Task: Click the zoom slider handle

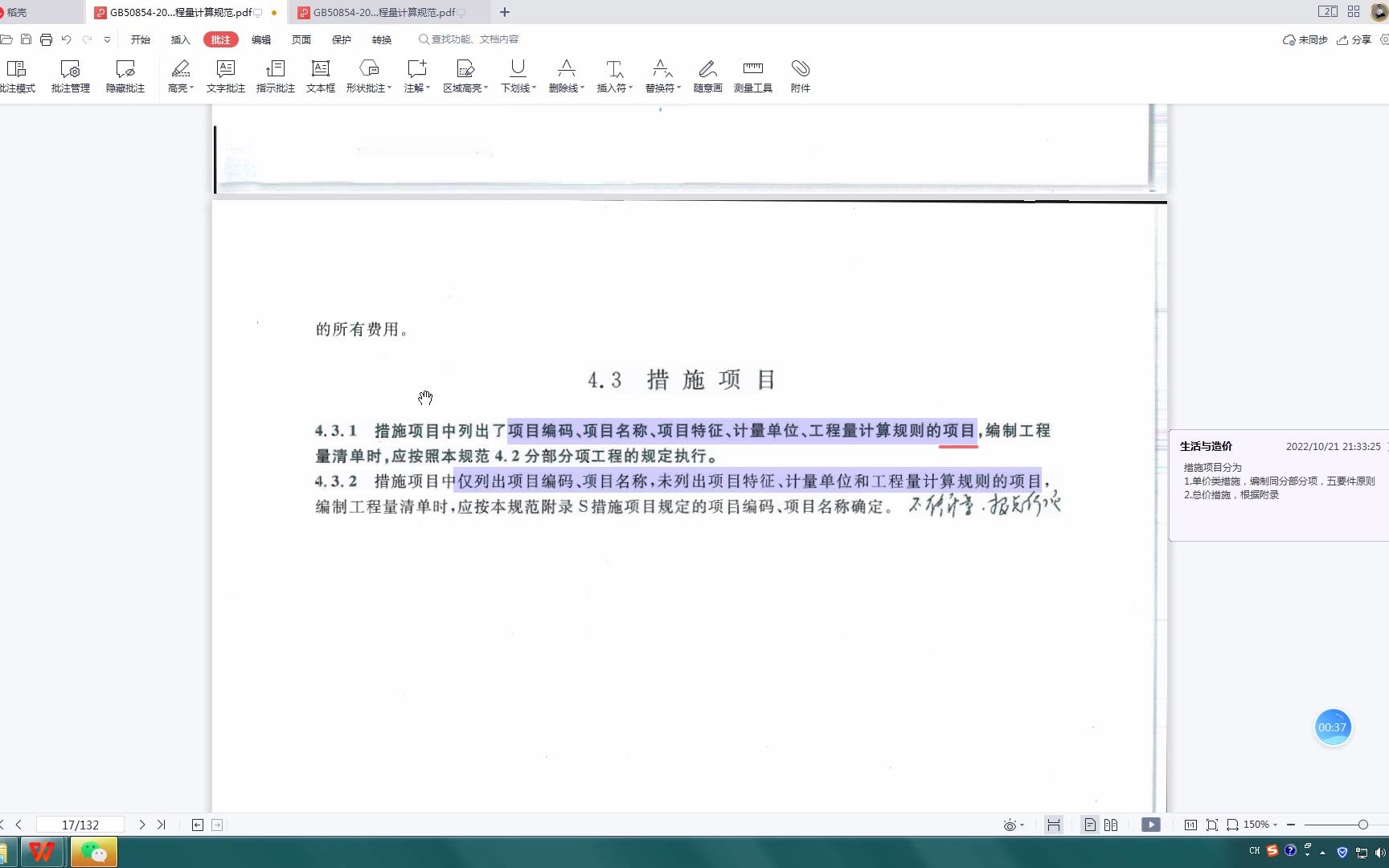Action: [x=1363, y=825]
